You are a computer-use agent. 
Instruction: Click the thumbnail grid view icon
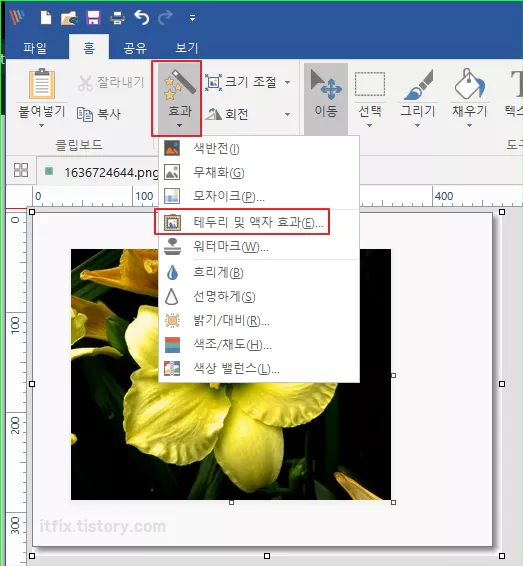[x=21, y=170]
